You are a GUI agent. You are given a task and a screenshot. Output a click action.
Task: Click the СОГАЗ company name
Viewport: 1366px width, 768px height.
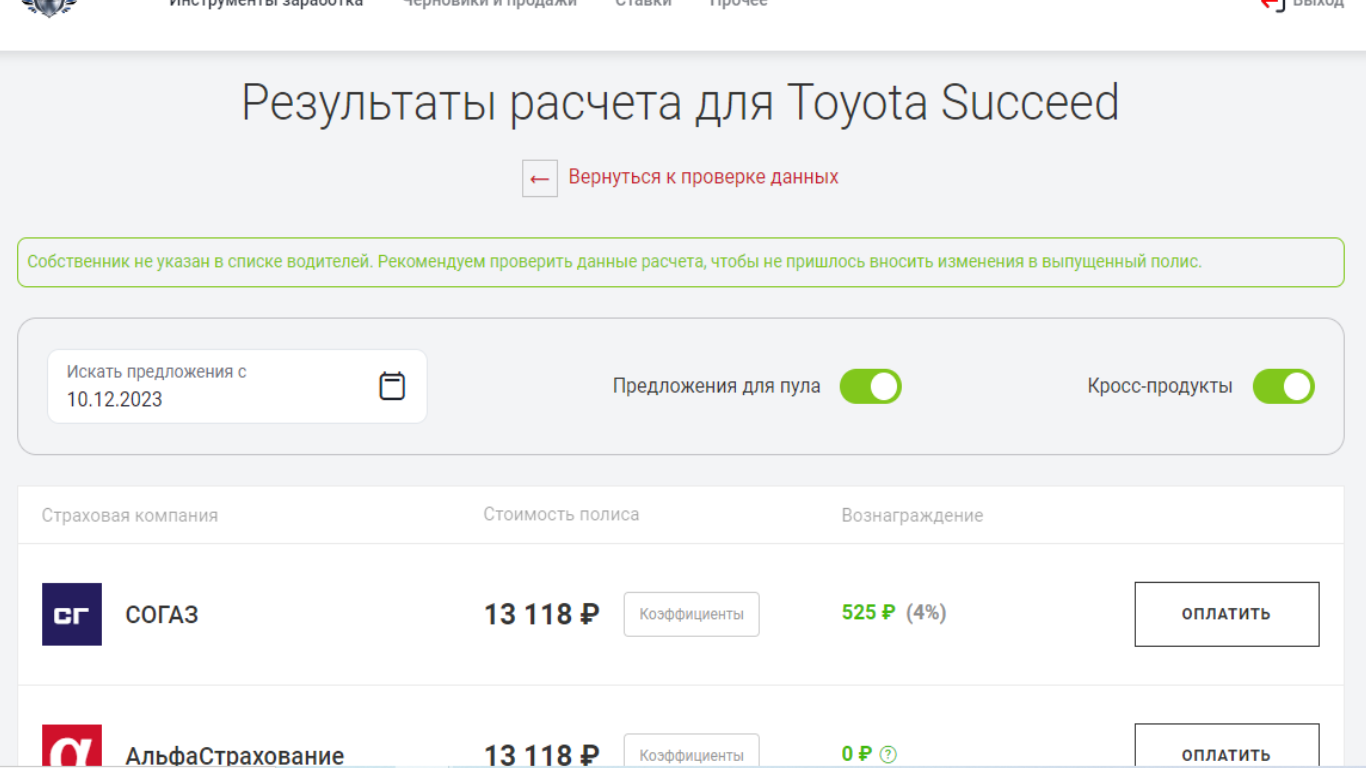162,614
